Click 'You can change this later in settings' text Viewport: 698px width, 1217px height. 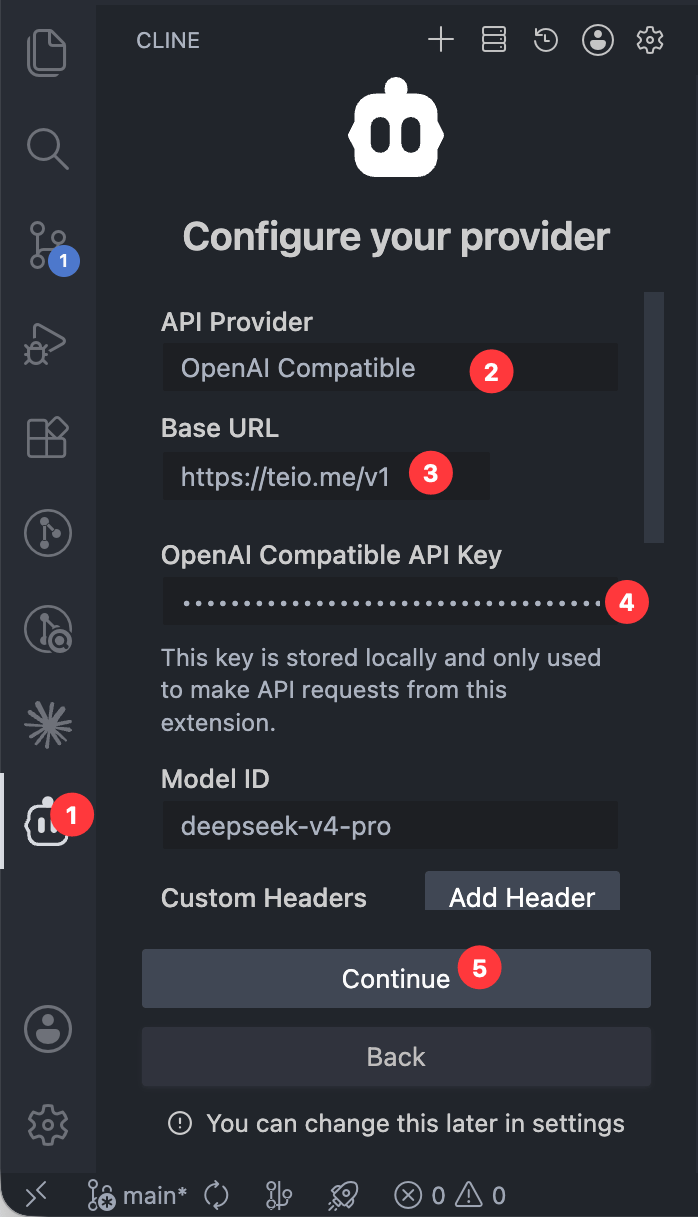click(415, 1123)
